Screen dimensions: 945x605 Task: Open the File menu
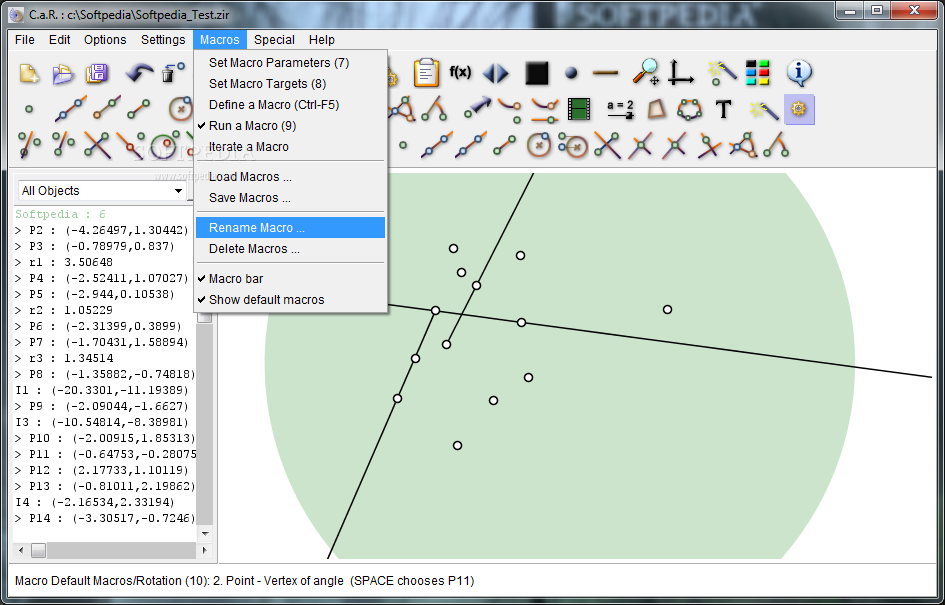click(25, 40)
